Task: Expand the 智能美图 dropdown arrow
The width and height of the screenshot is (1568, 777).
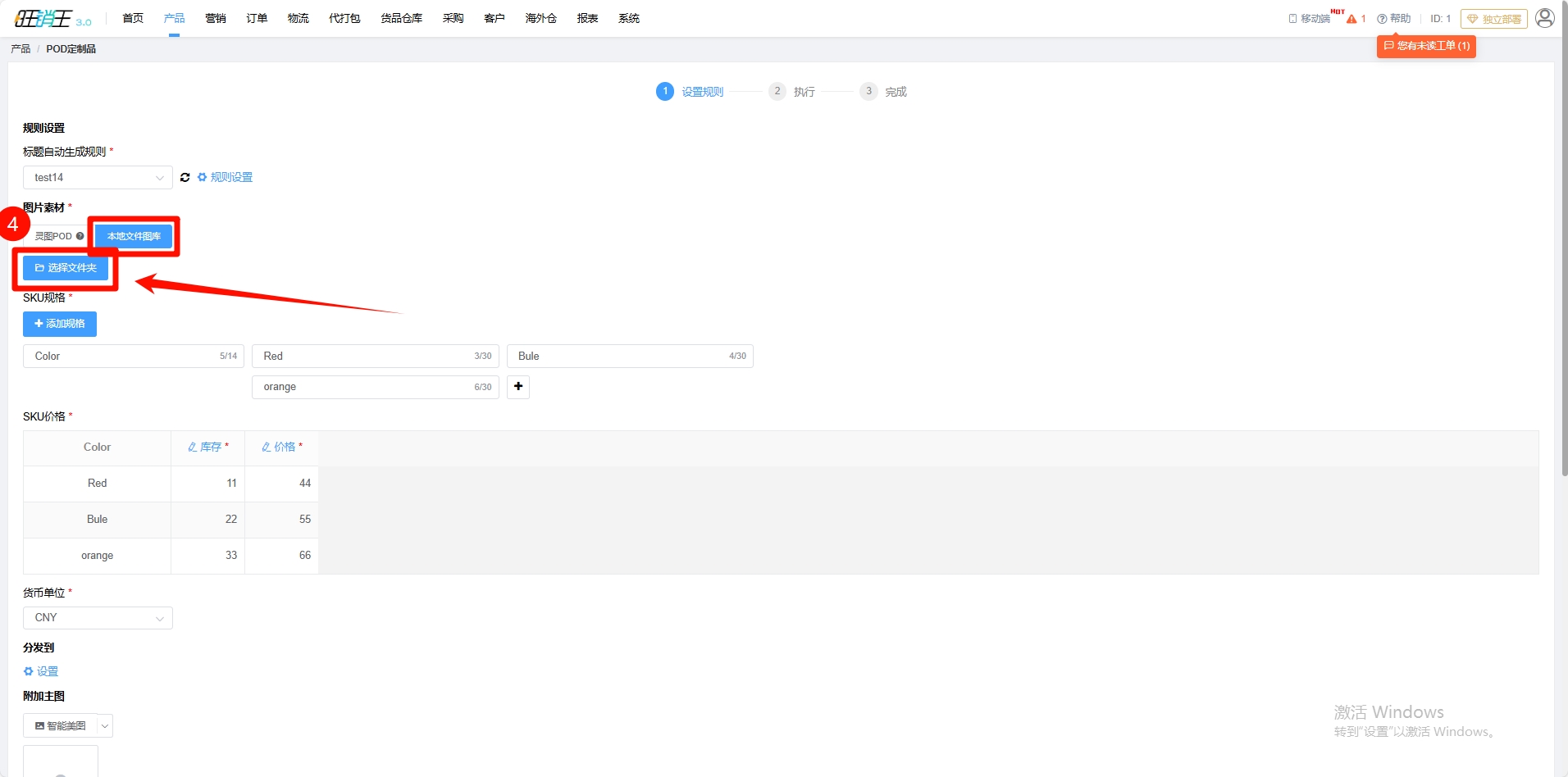Action: point(105,726)
